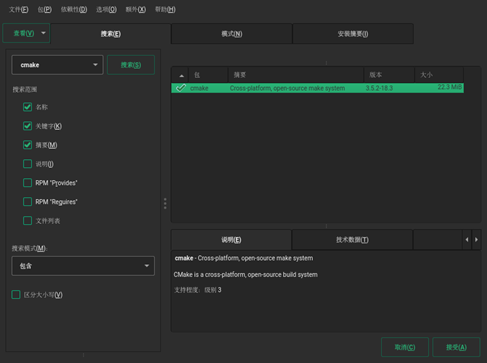Switch to the 技术数据(T) tab

click(x=352, y=240)
